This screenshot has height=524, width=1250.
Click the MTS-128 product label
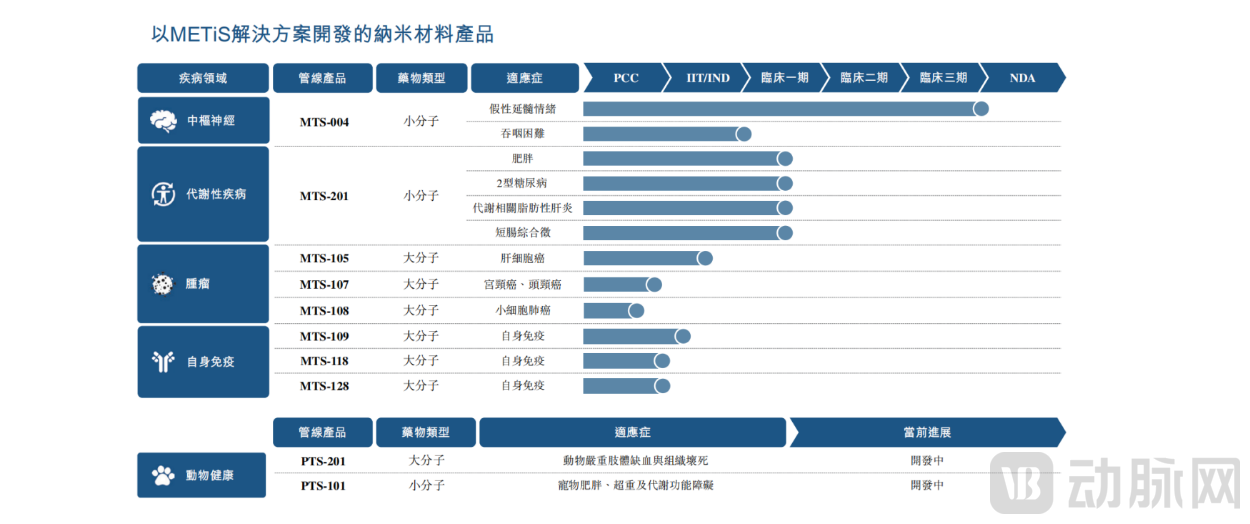[324, 386]
